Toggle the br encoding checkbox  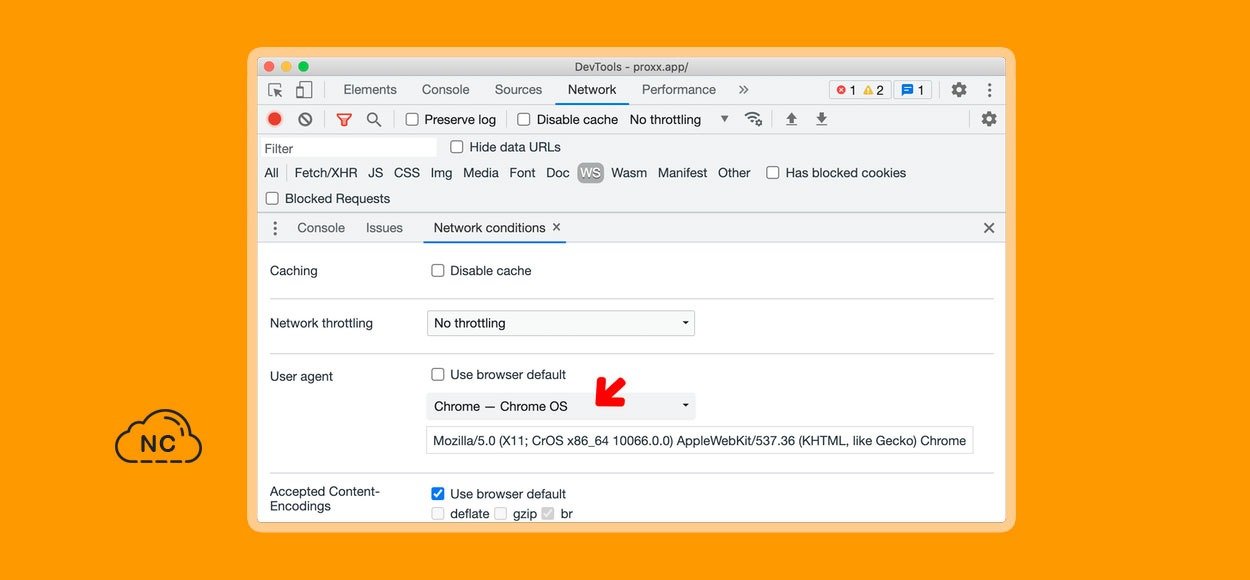click(548, 514)
